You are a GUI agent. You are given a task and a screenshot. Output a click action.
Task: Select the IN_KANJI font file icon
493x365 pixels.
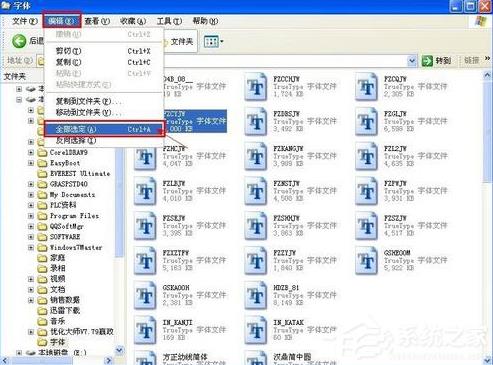[x=145, y=330]
